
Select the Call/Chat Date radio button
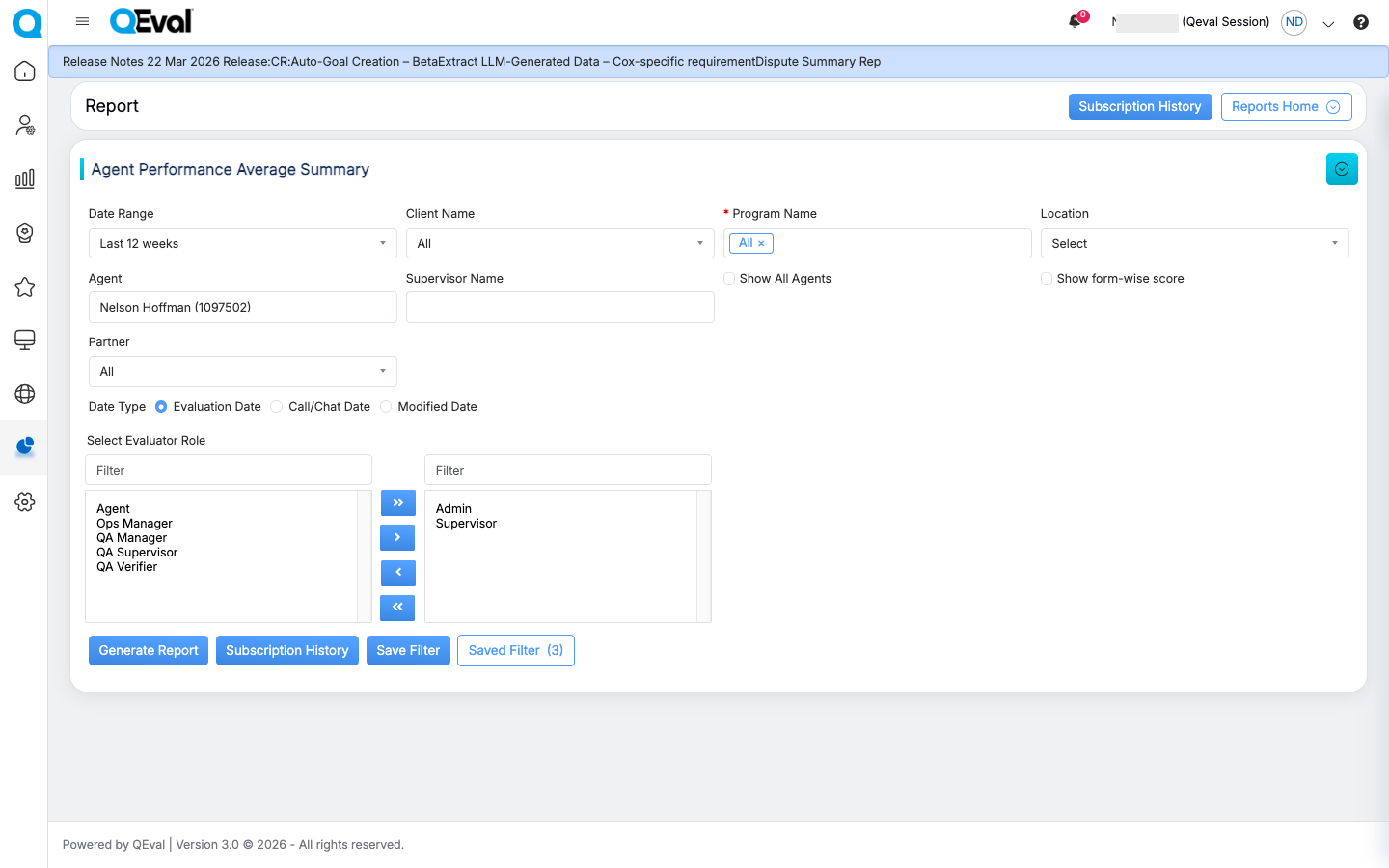[x=277, y=407]
